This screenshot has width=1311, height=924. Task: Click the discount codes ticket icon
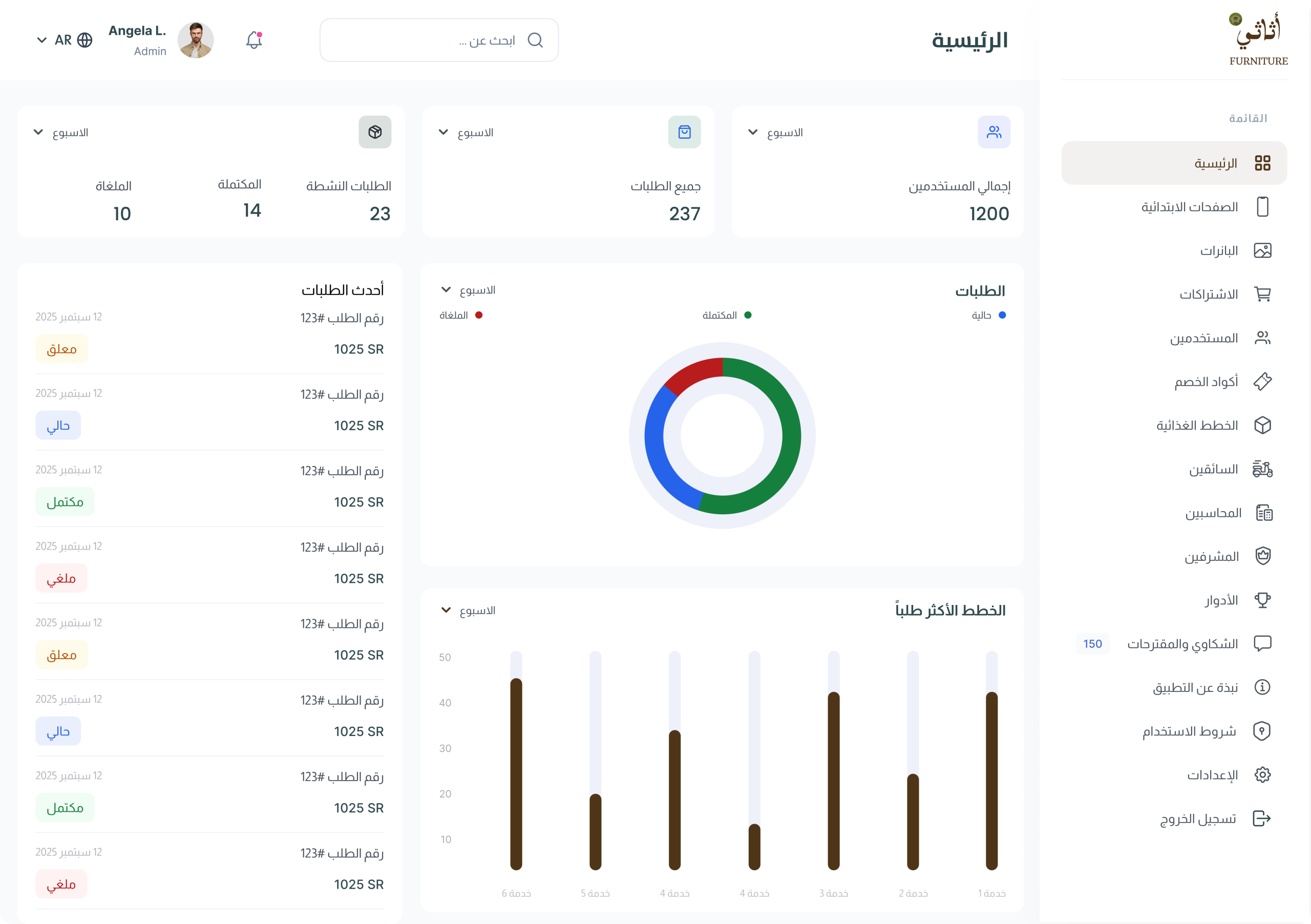tap(1262, 381)
